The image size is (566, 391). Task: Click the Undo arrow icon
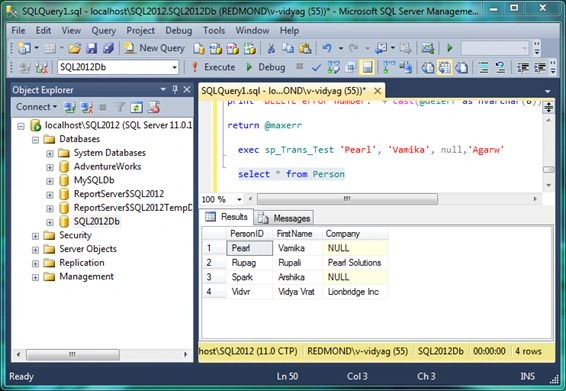[327, 48]
